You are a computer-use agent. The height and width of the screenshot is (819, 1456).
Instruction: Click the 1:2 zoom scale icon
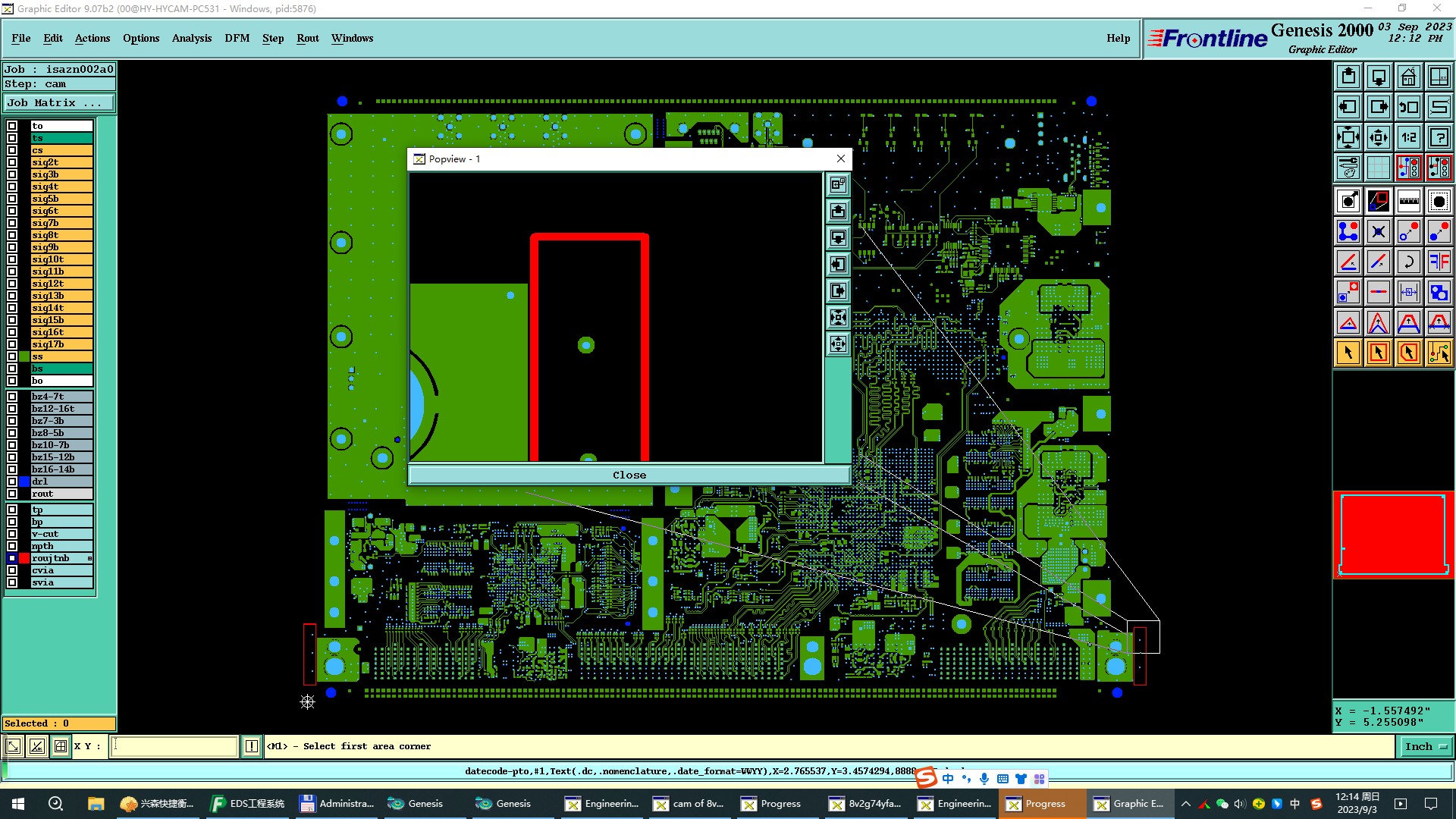coord(1408,137)
